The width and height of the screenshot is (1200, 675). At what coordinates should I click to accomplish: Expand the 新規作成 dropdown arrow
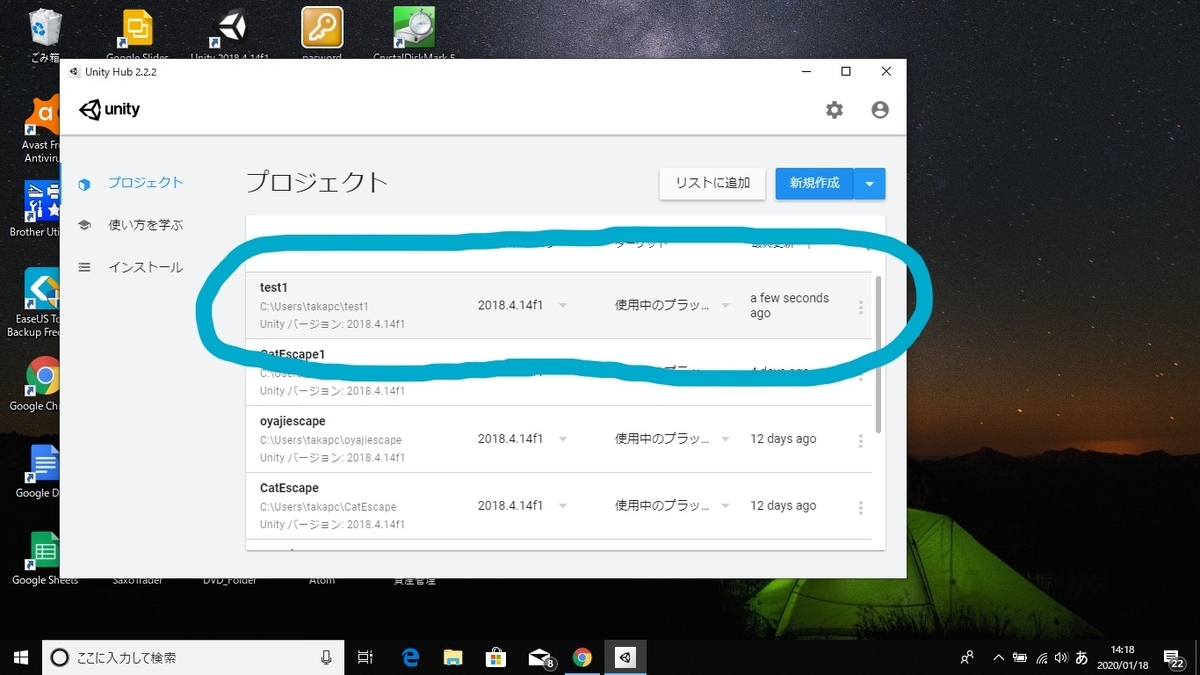[x=869, y=184]
